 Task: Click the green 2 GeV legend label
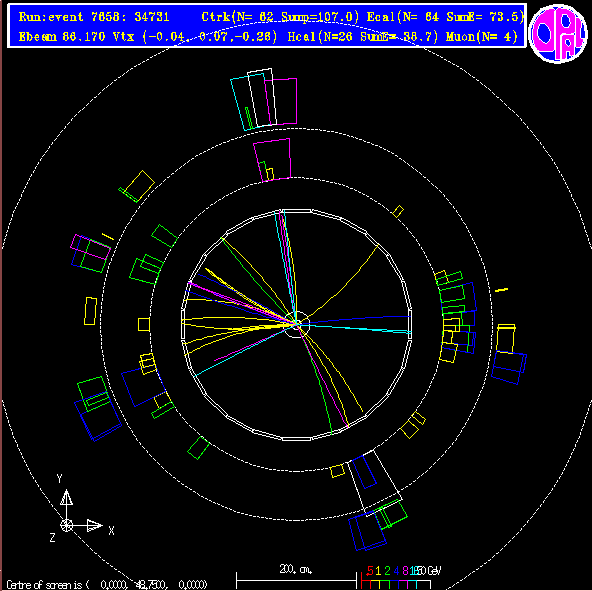[x=387, y=570]
